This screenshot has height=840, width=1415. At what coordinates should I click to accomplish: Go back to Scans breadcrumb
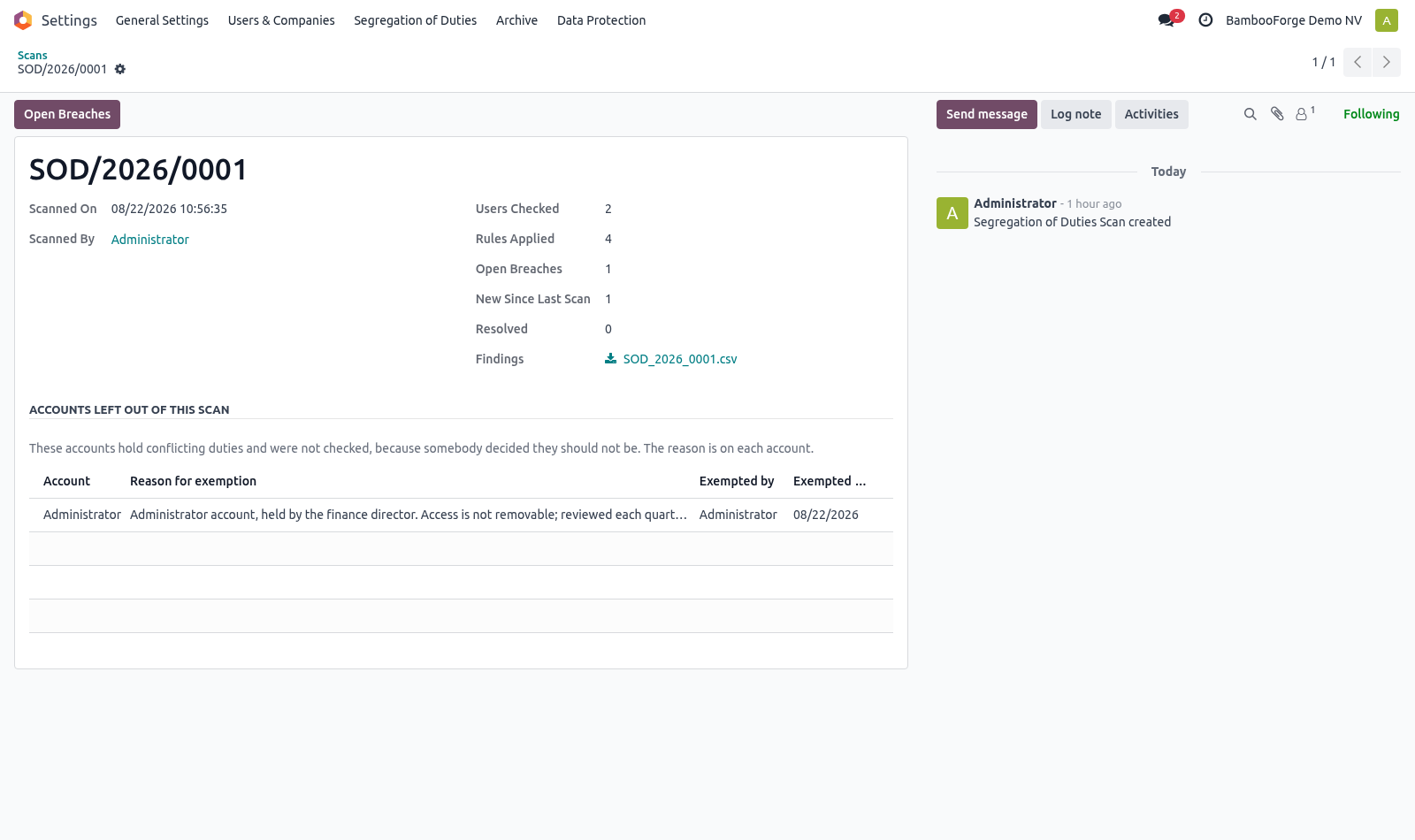pos(33,55)
